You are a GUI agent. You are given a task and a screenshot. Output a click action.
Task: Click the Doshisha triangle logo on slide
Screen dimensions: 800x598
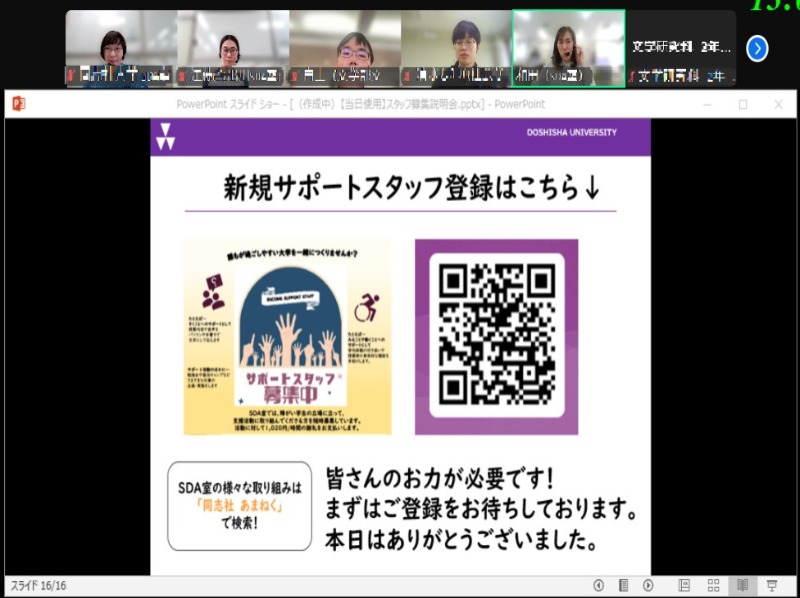[165, 136]
